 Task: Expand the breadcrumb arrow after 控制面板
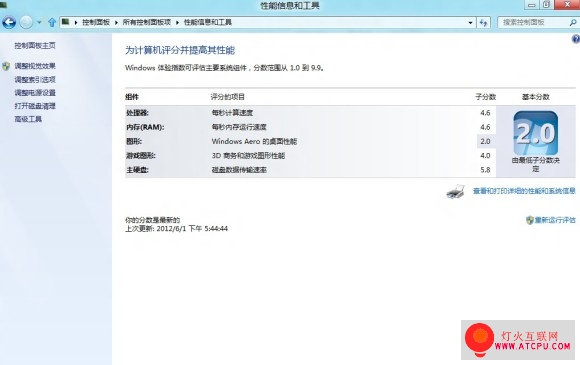click(x=116, y=23)
